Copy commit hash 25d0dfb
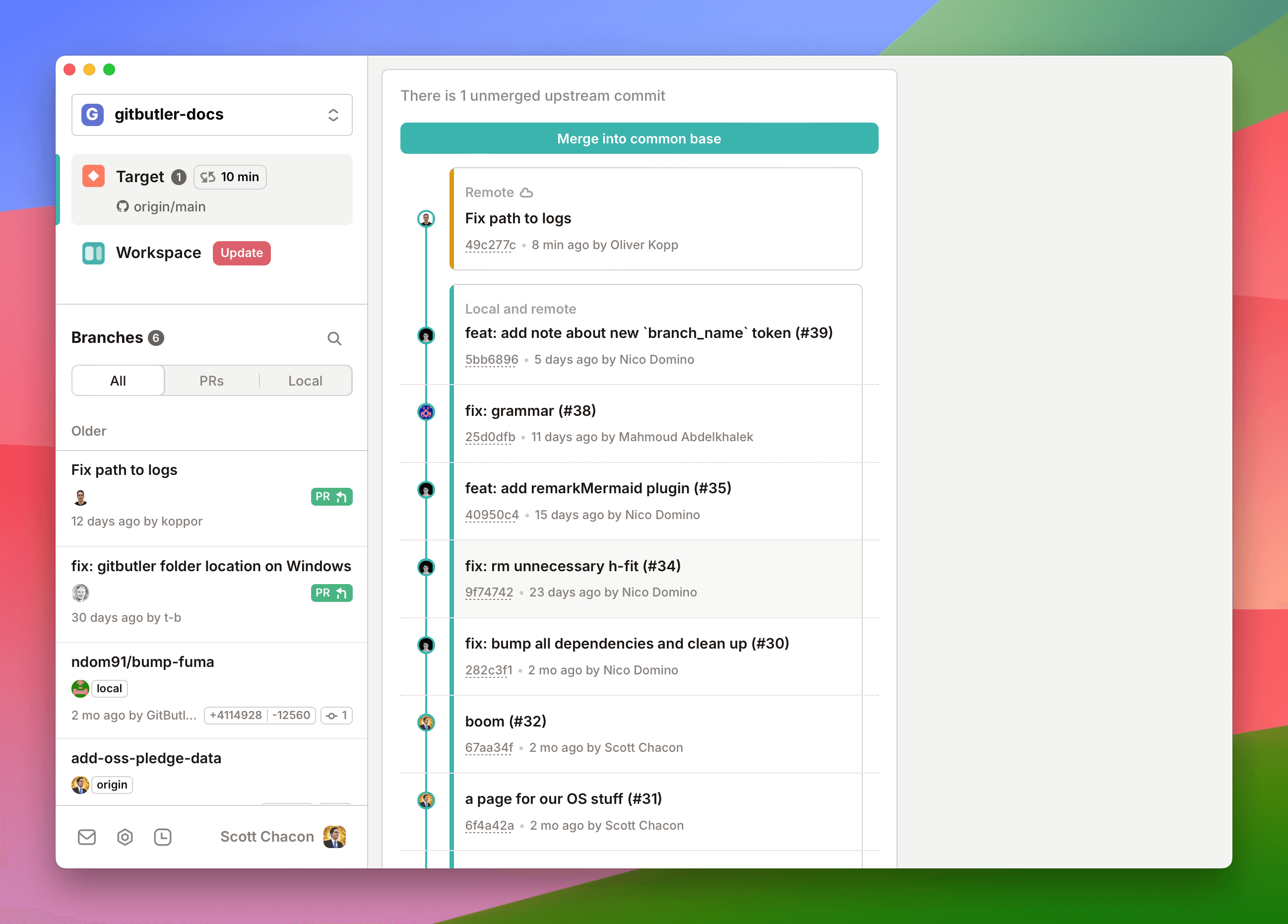The width and height of the screenshot is (1288, 924). coord(490,437)
